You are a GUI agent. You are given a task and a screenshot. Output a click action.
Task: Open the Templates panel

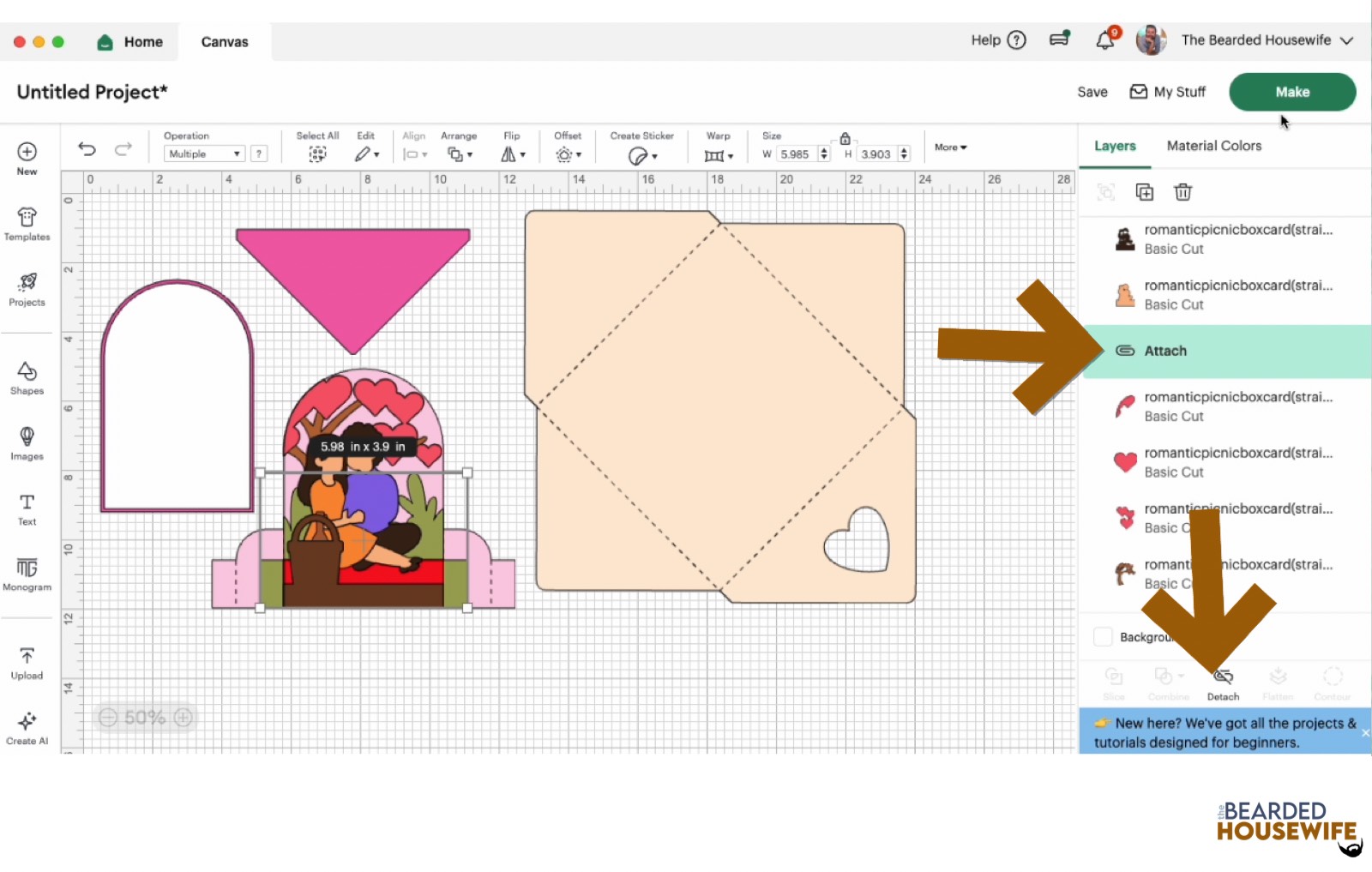27,224
